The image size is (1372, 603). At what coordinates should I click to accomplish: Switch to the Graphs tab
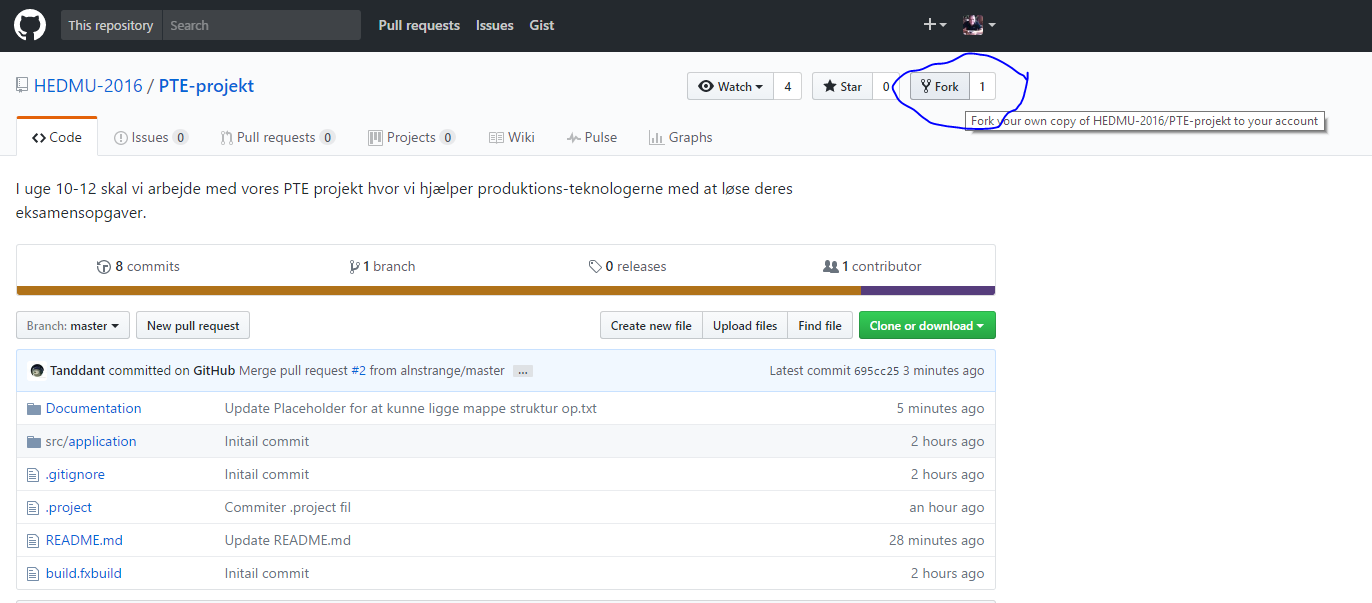680,137
